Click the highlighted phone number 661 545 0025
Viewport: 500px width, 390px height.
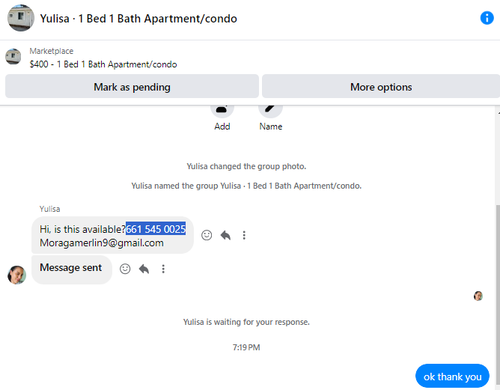pyautogui.click(x=156, y=229)
